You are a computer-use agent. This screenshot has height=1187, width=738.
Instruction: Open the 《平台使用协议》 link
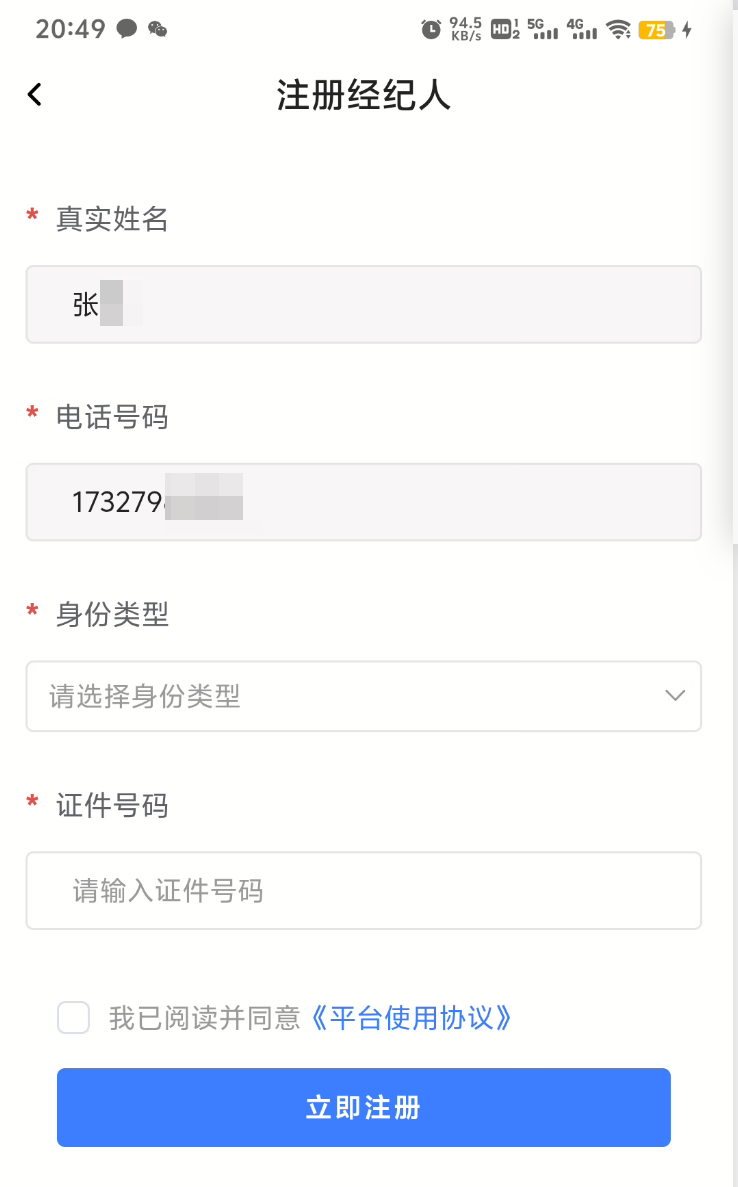pyautogui.click(x=411, y=1018)
